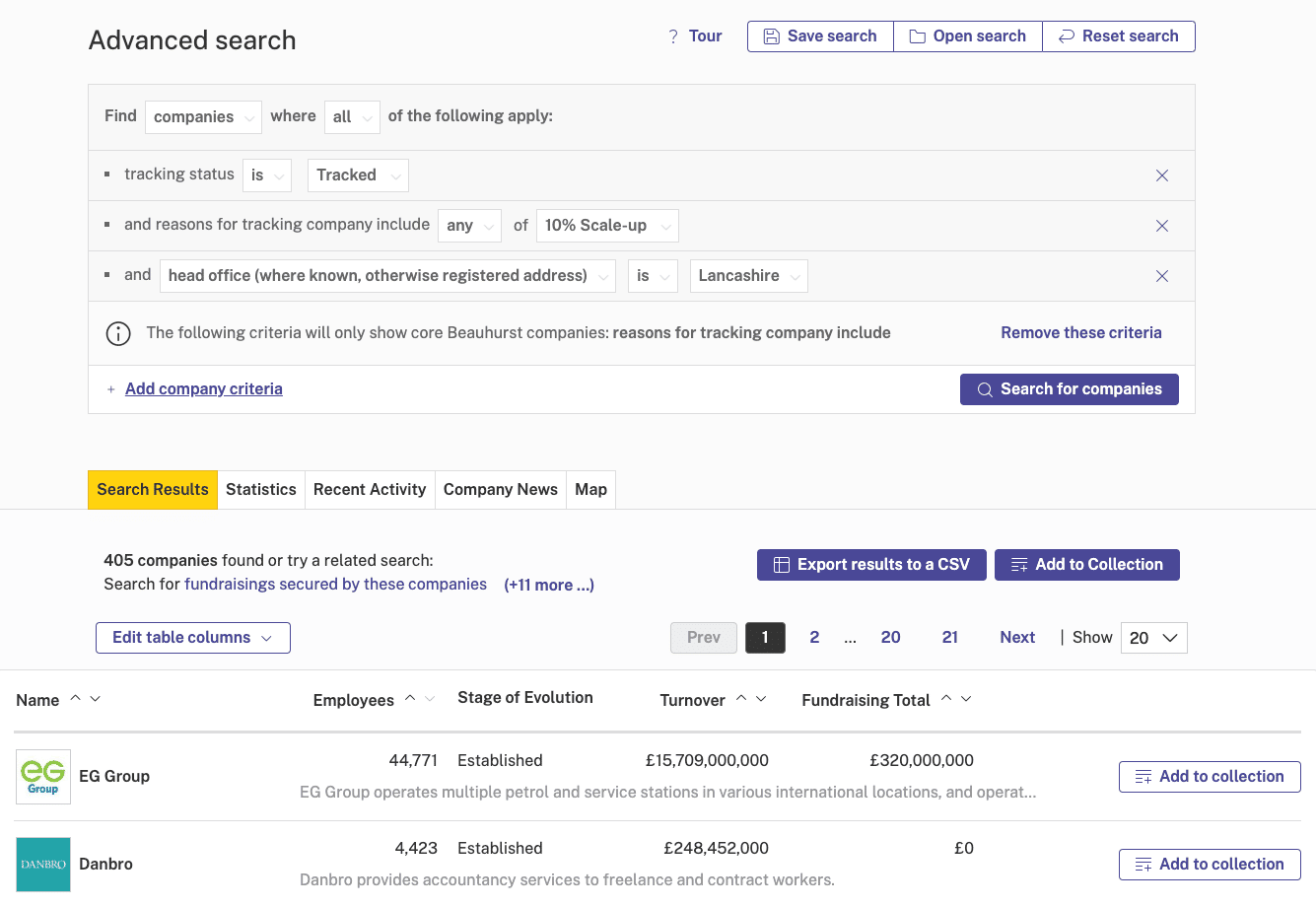Click Danbro turnover £248,452,000

click(716, 849)
